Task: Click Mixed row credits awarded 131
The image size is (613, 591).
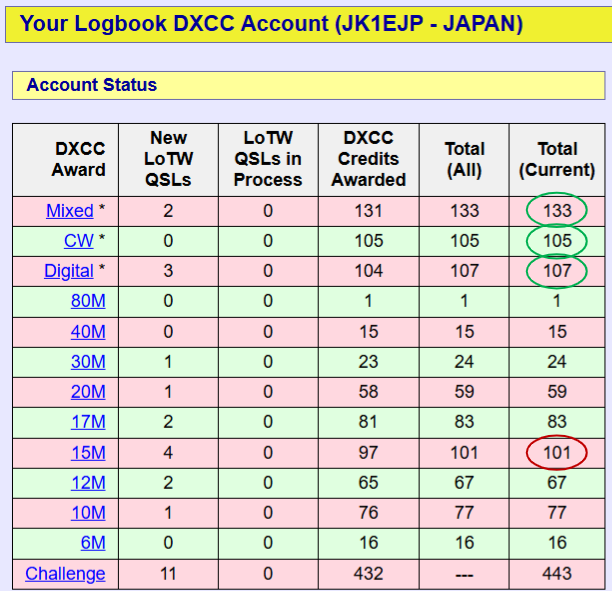Action: click(368, 211)
